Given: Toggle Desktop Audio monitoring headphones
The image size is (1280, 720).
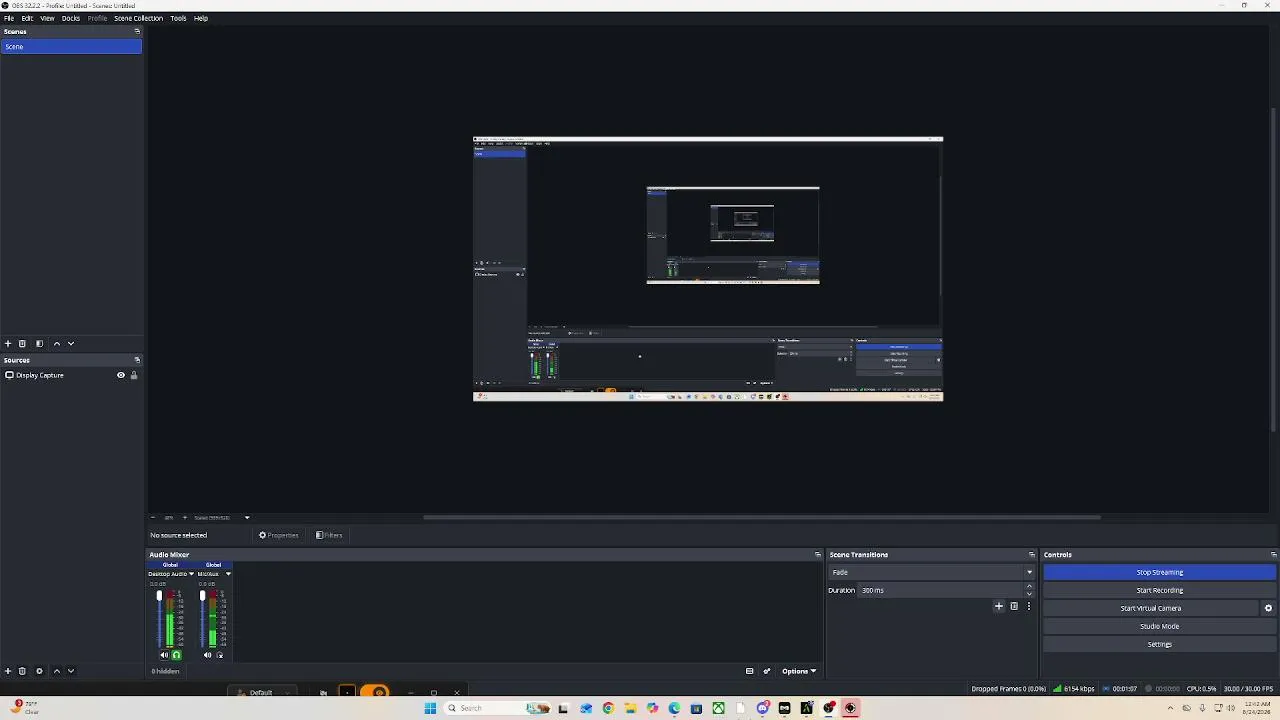Looking at the screenshot, I should [176, 655].
